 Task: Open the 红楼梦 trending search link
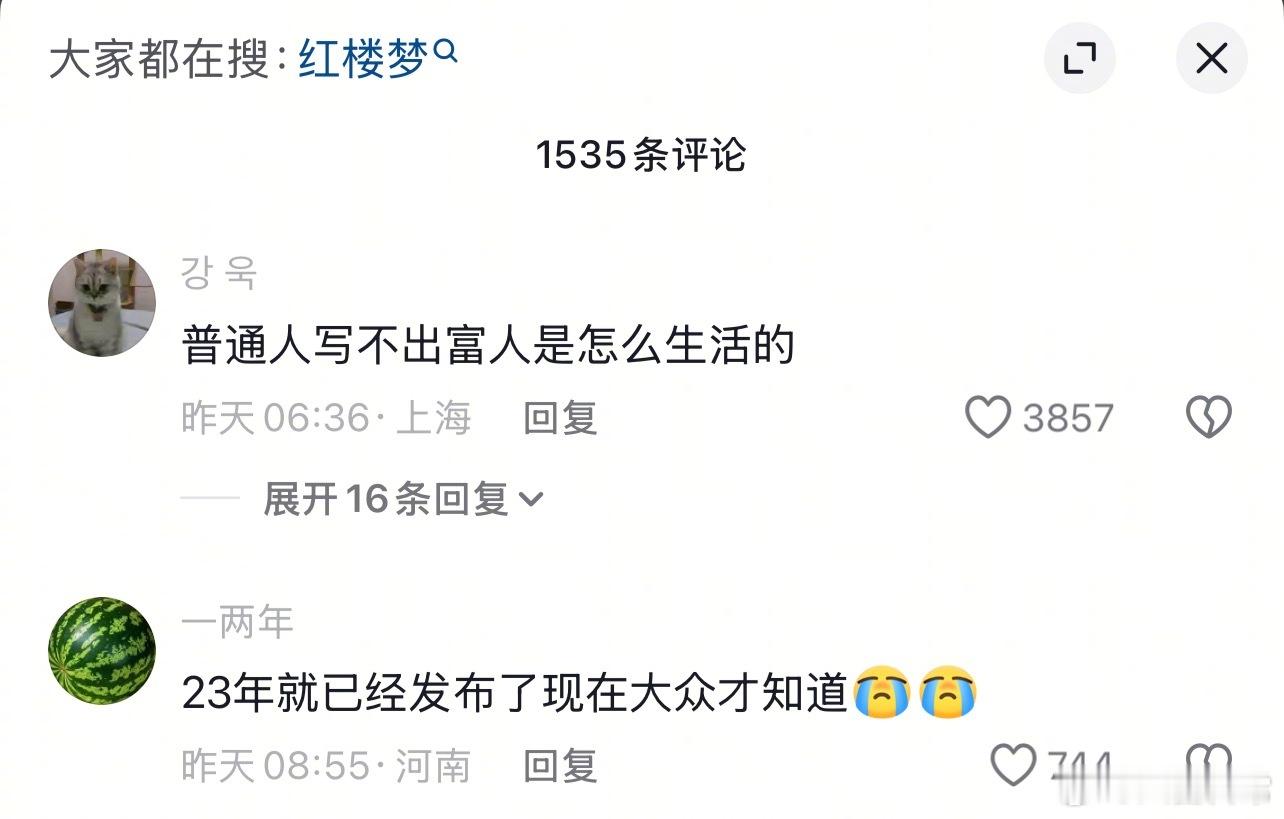(363, 58)
